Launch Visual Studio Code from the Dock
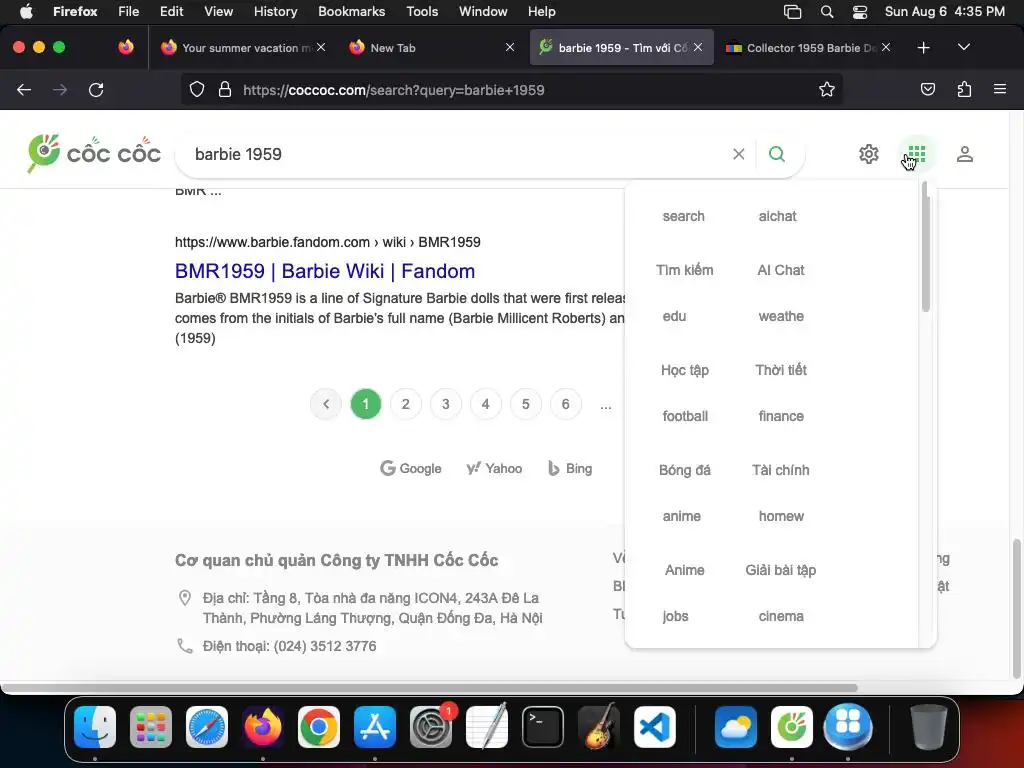Image resolution: width=1024 pixels, height=768 pixels. (655, 727)
